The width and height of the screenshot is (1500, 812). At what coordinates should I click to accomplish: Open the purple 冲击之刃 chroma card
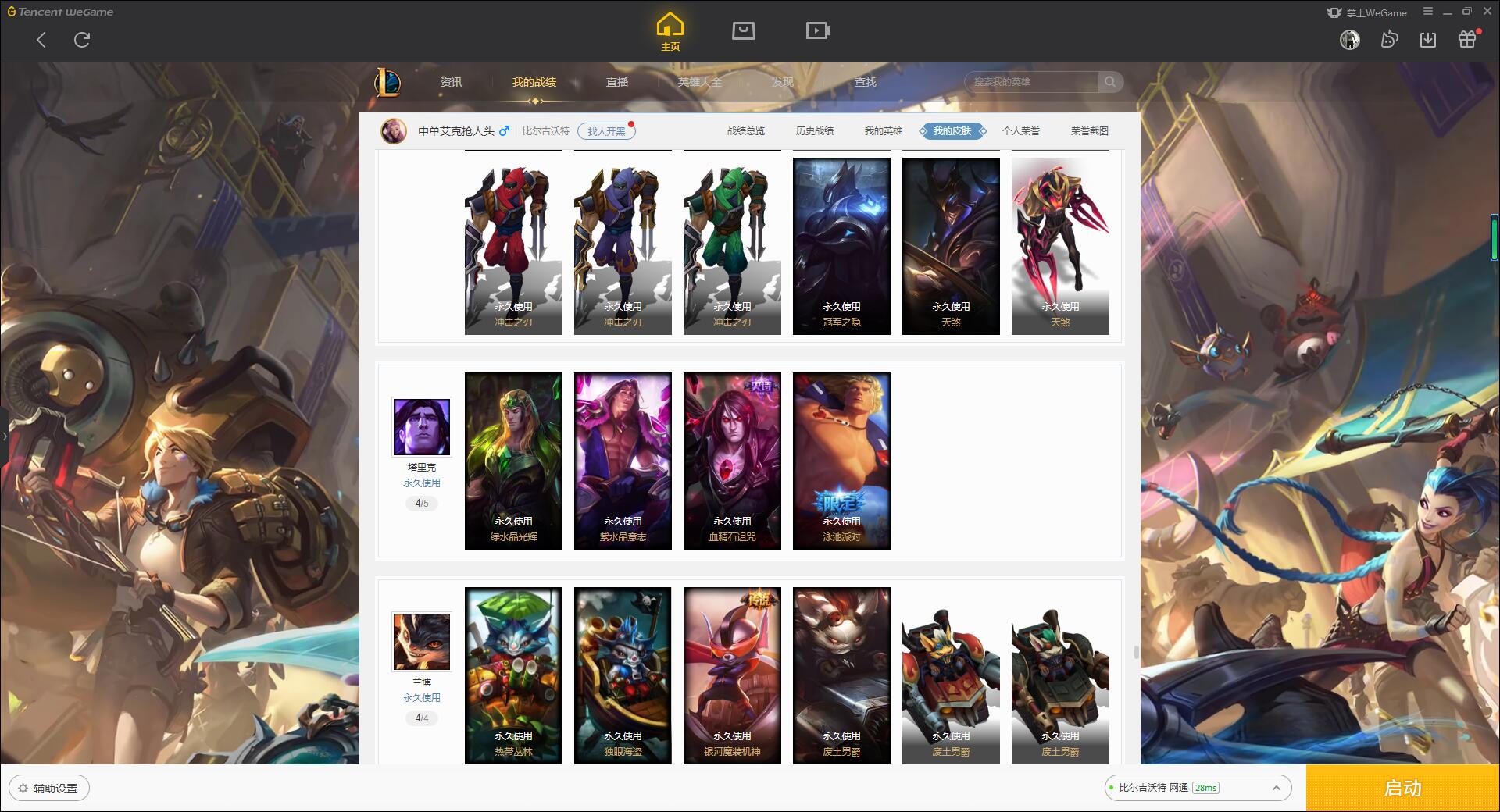click(x=623, y=246)
